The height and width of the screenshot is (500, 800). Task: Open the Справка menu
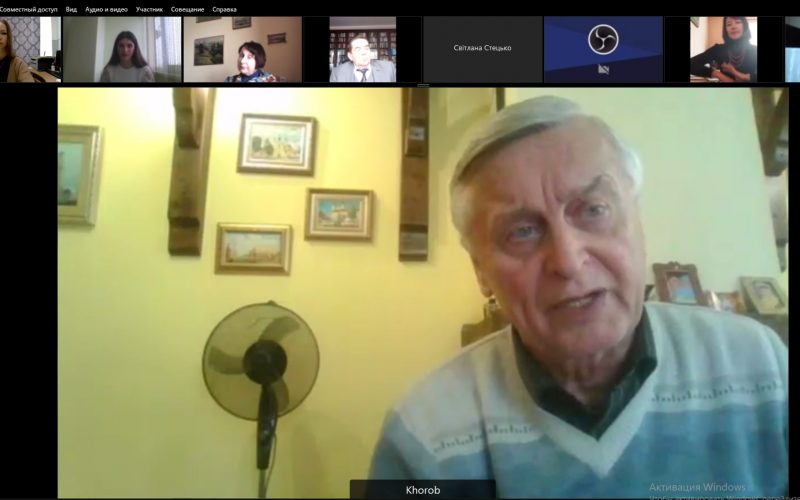click(224, 9)
